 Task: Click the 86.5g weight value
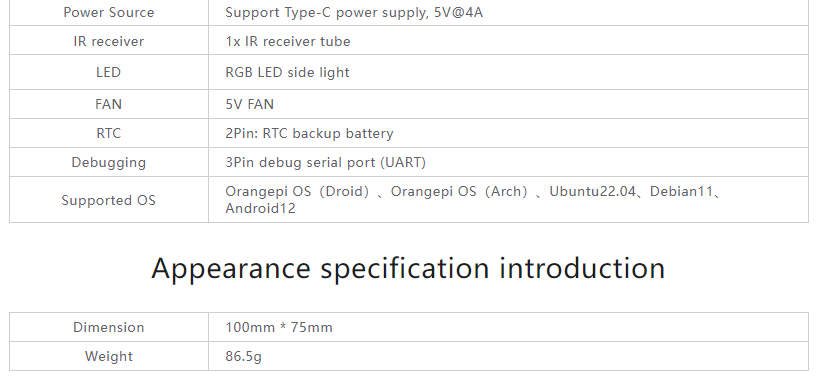pos(244,357)
